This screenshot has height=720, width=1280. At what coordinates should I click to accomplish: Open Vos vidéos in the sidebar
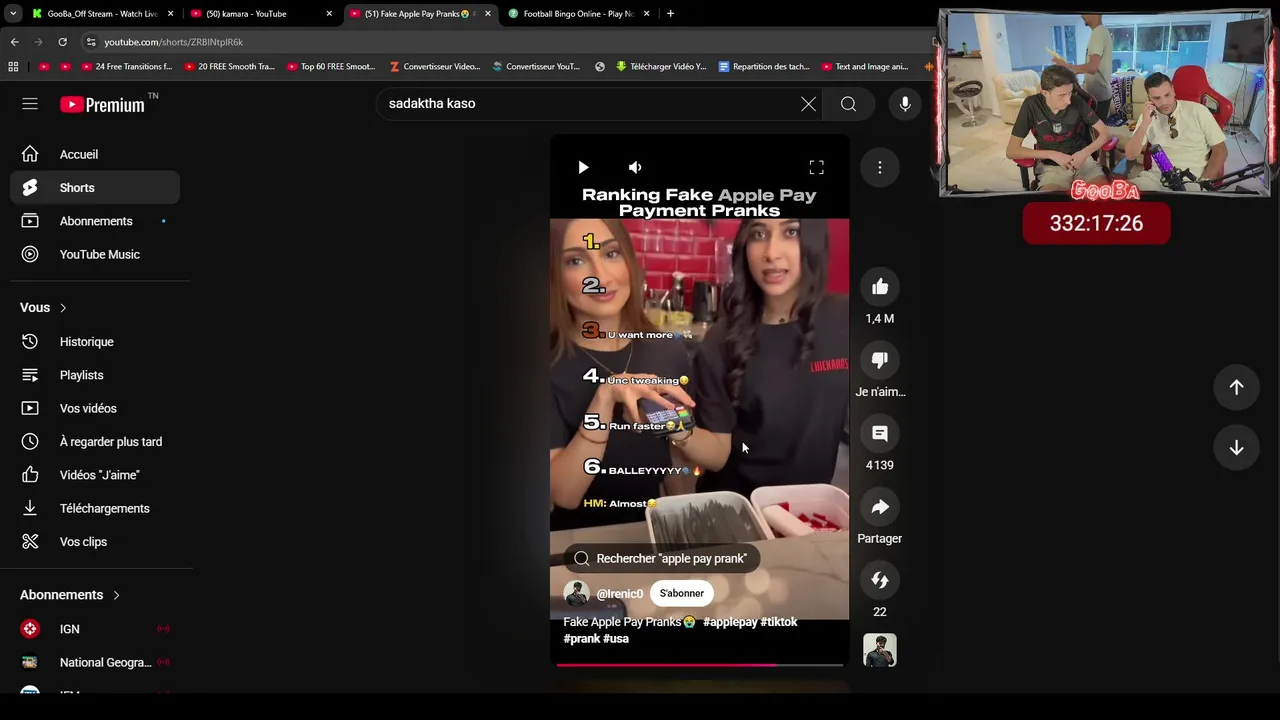click(x=95, y=408)
